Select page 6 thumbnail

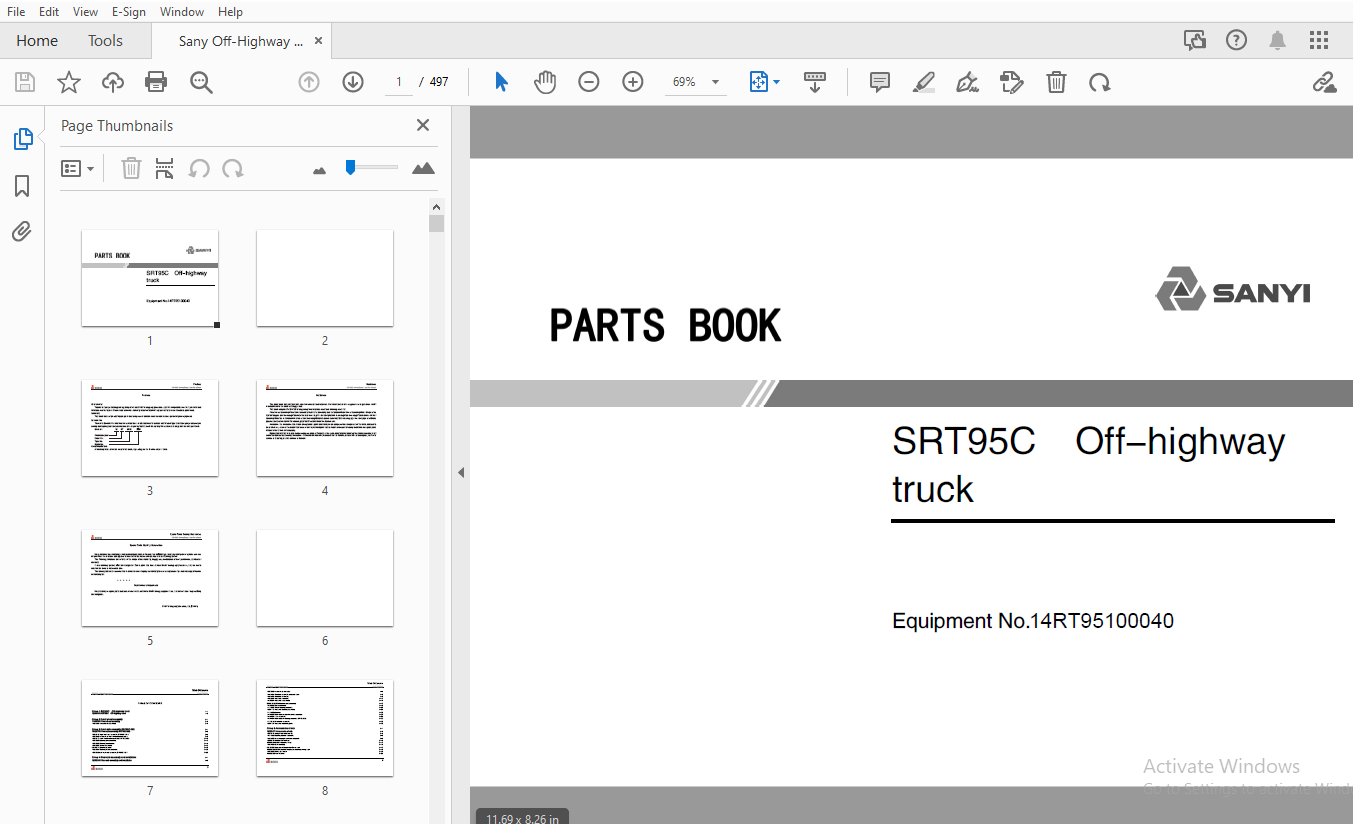click(x=325, y=578)
